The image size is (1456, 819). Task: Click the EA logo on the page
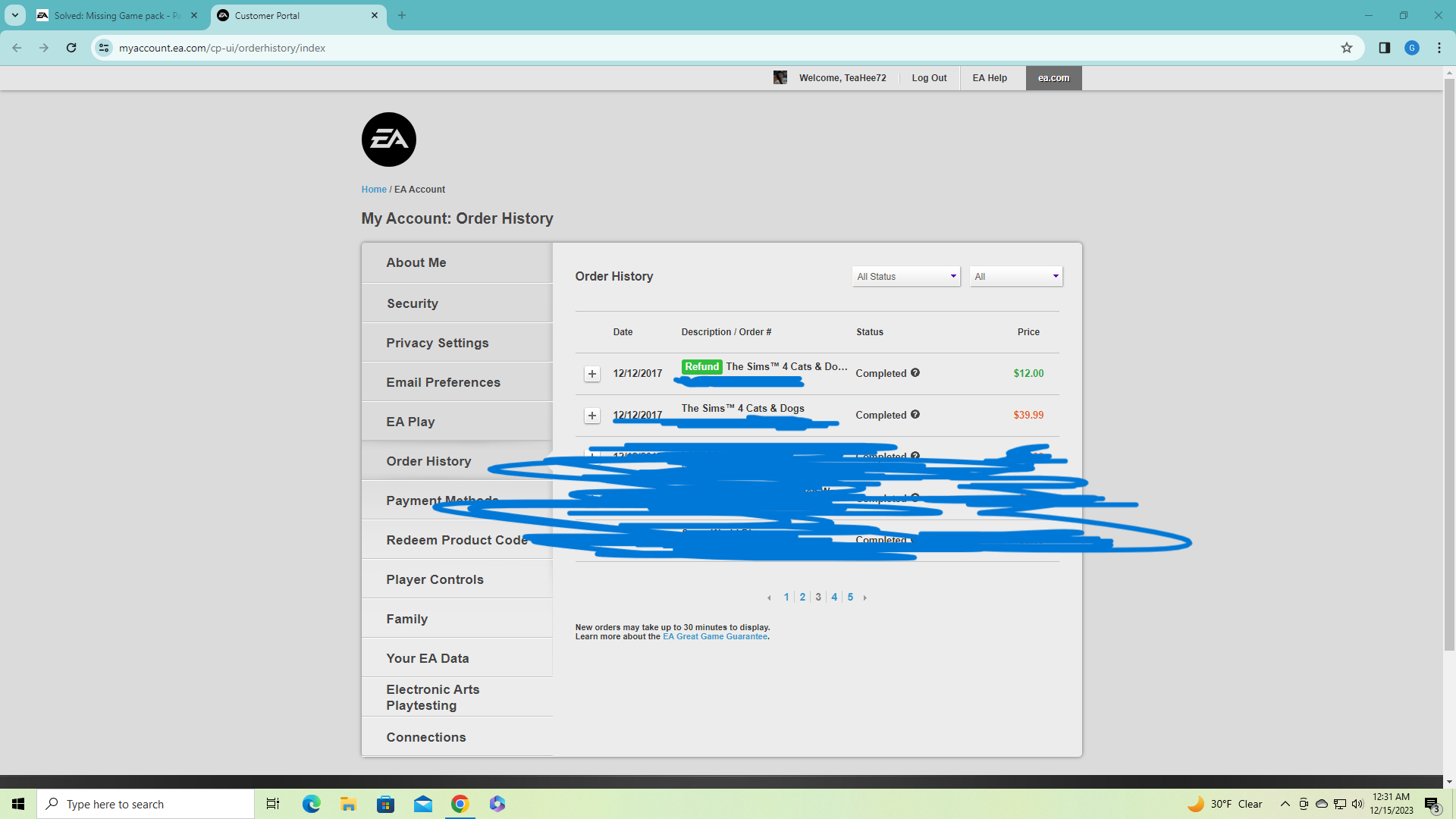(x=388, y=140)
